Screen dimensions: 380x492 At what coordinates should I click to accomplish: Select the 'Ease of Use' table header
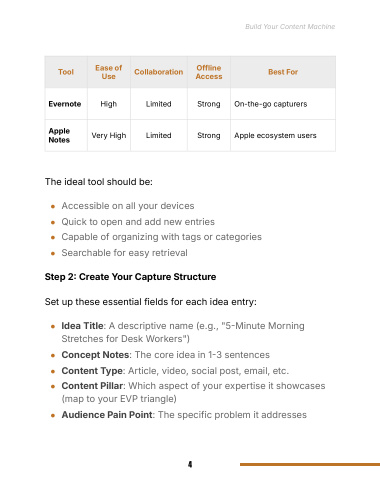pyautogui.click(x=109, y=72)
